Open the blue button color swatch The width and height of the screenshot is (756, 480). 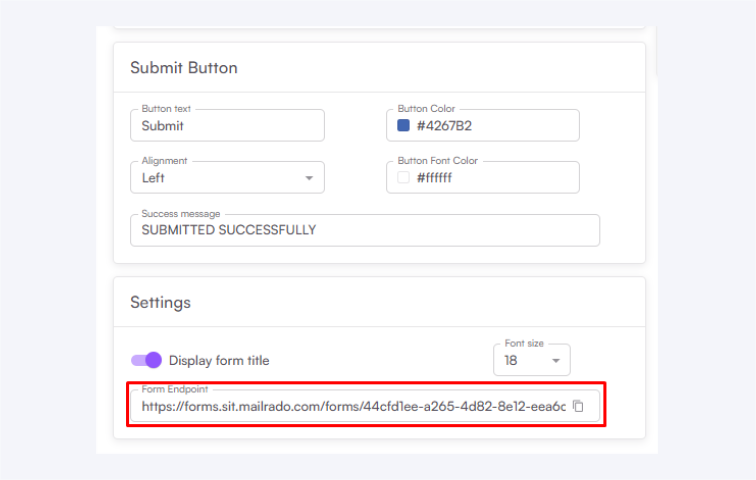(x=404, y=126)
